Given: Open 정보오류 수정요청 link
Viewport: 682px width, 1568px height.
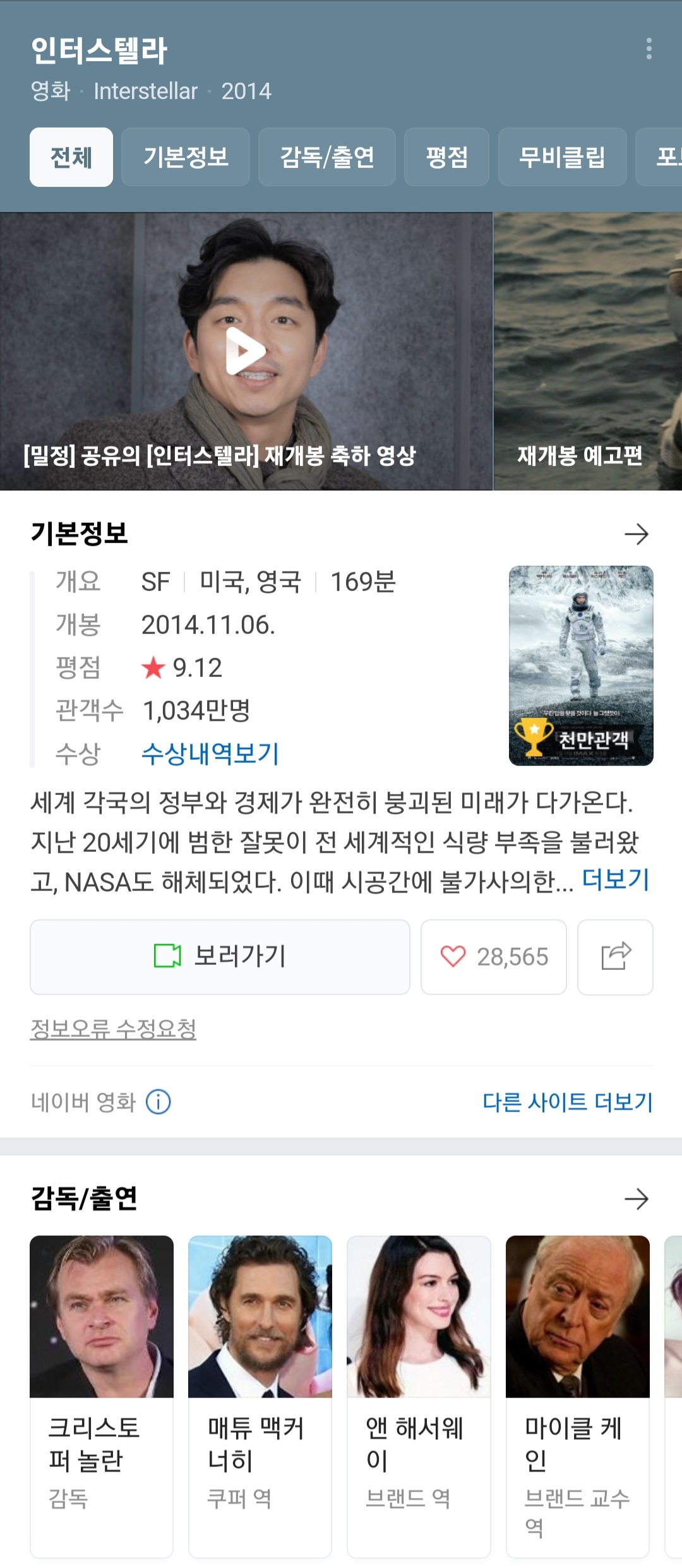Looking at the screenshot, I should (114, 1029).
